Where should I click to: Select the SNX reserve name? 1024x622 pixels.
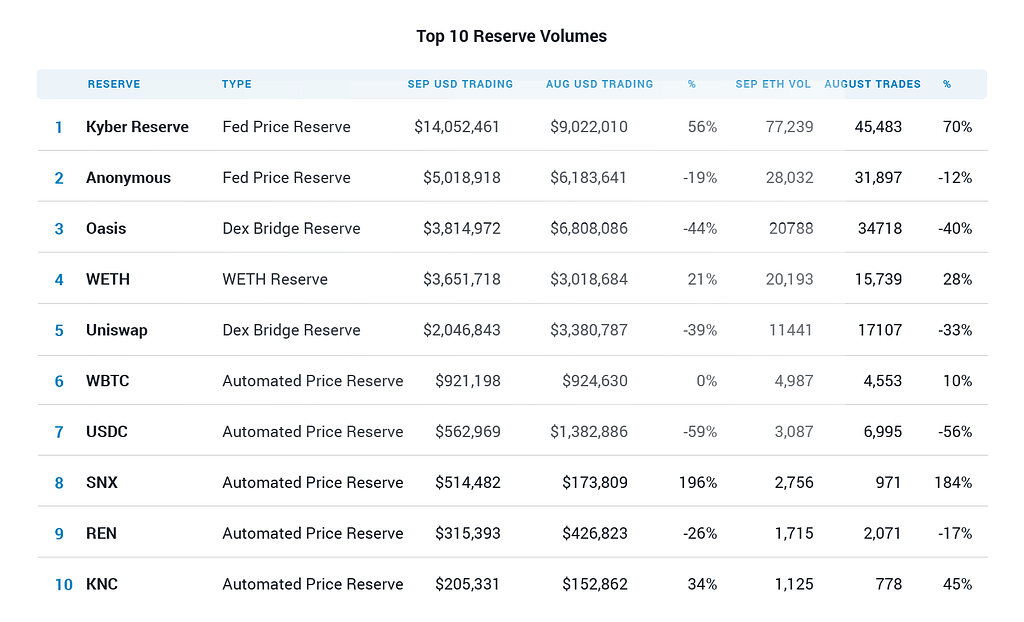[x=102, y=483]
